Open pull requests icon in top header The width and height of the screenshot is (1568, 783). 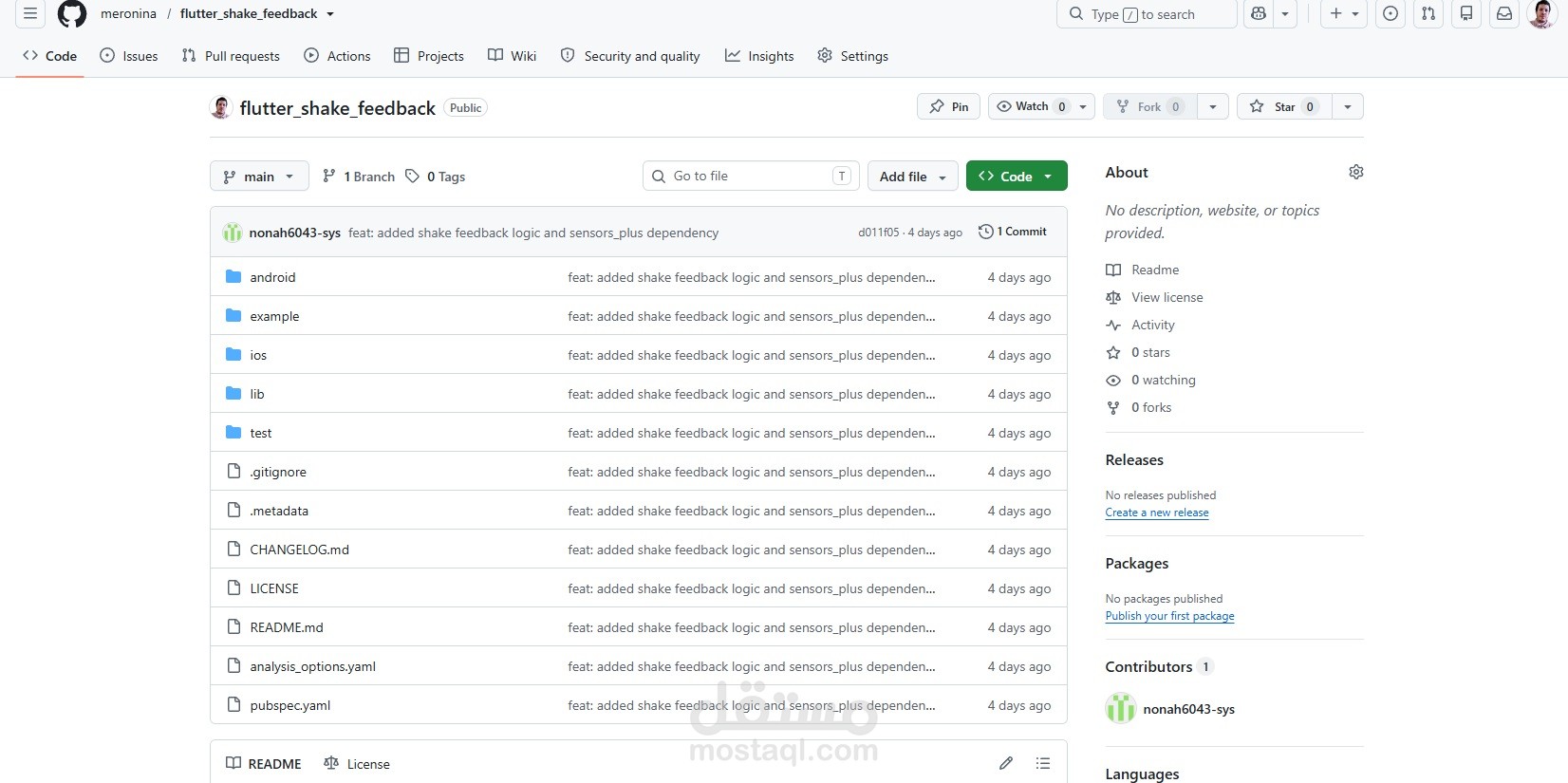1428,13
